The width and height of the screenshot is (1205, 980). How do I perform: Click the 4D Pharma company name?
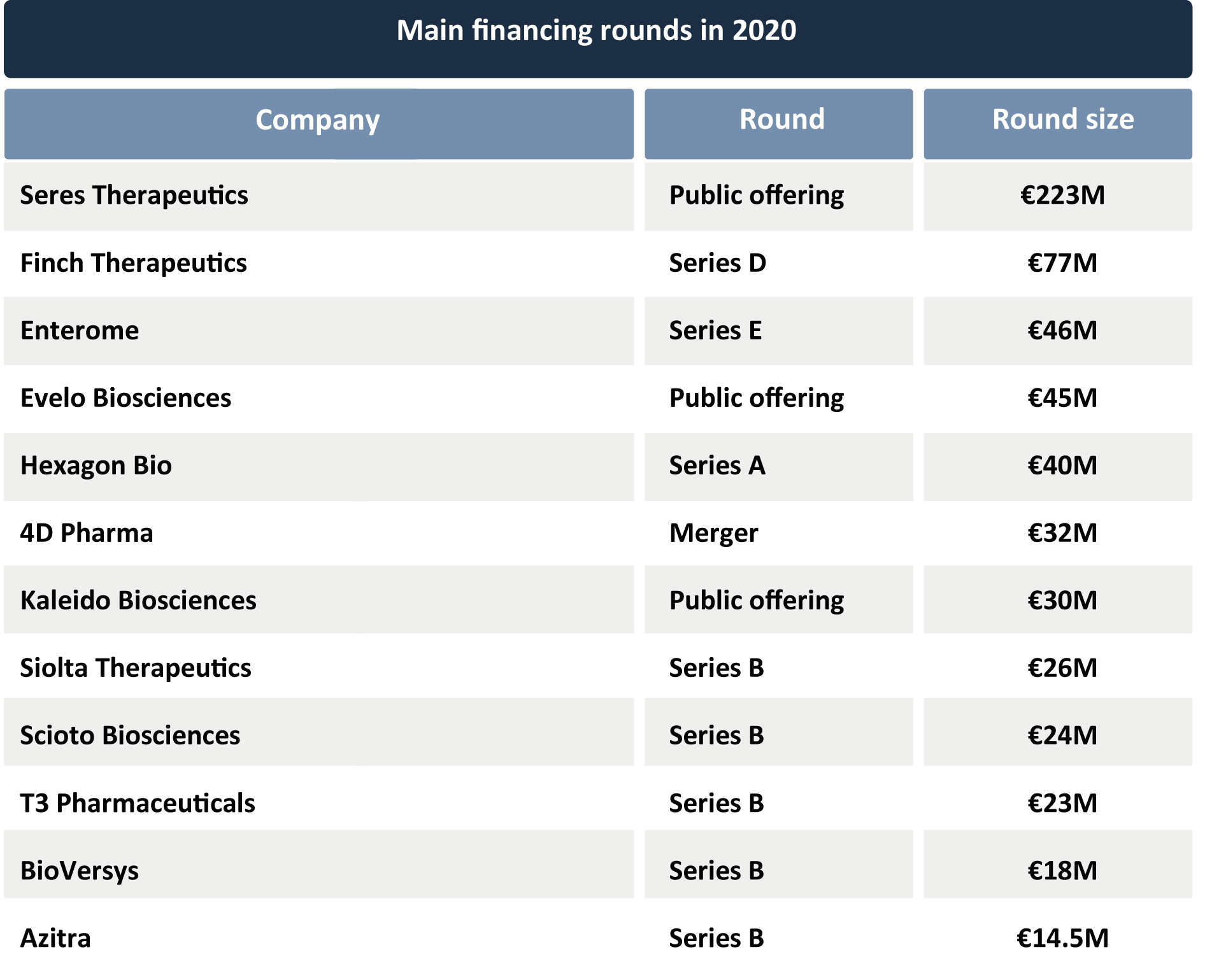(x=87, y=533)
